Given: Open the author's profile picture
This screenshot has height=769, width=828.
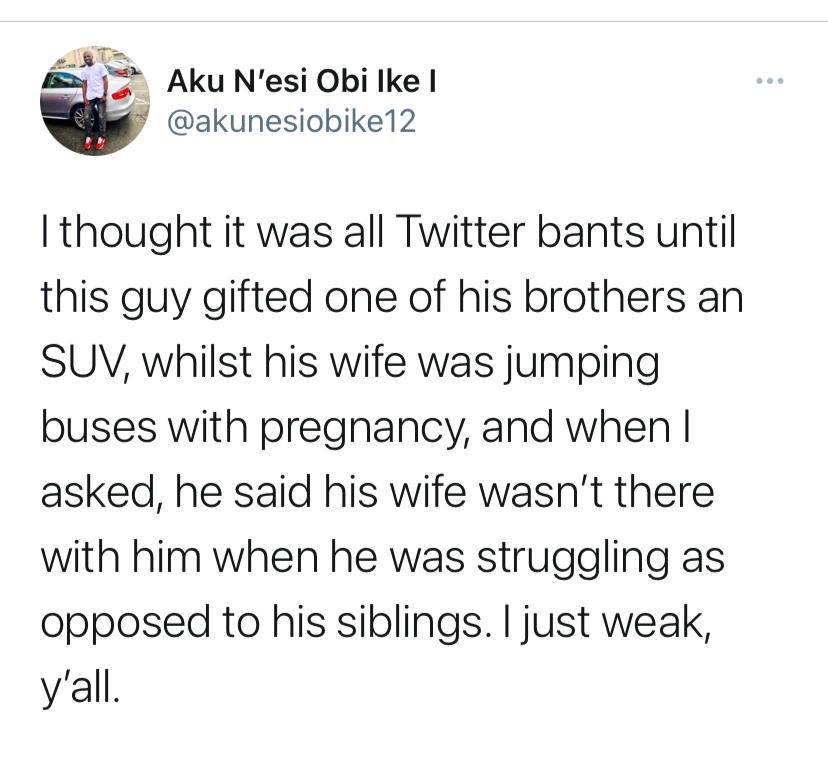Looking at the screenshot, I should point(95,101).
